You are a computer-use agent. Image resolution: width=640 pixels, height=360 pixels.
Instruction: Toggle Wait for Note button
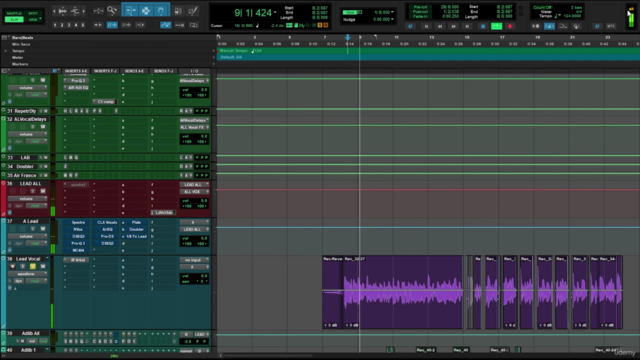coord(536,26)
